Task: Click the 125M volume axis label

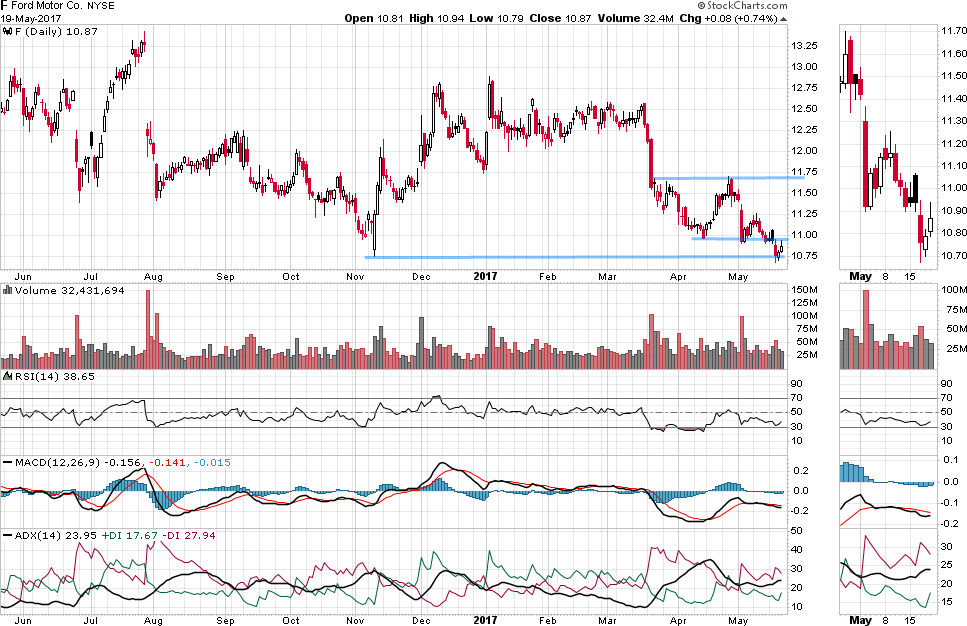Action: [804, 303]
